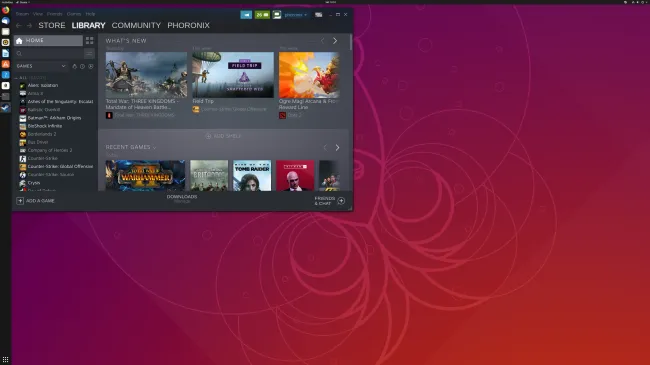The image size is (650, 365).
Task: Open the Community tab
Action: (x=136, y=25)
